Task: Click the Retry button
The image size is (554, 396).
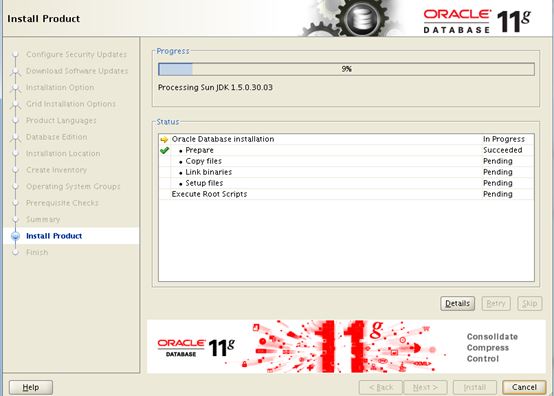Action: point(496,303)
